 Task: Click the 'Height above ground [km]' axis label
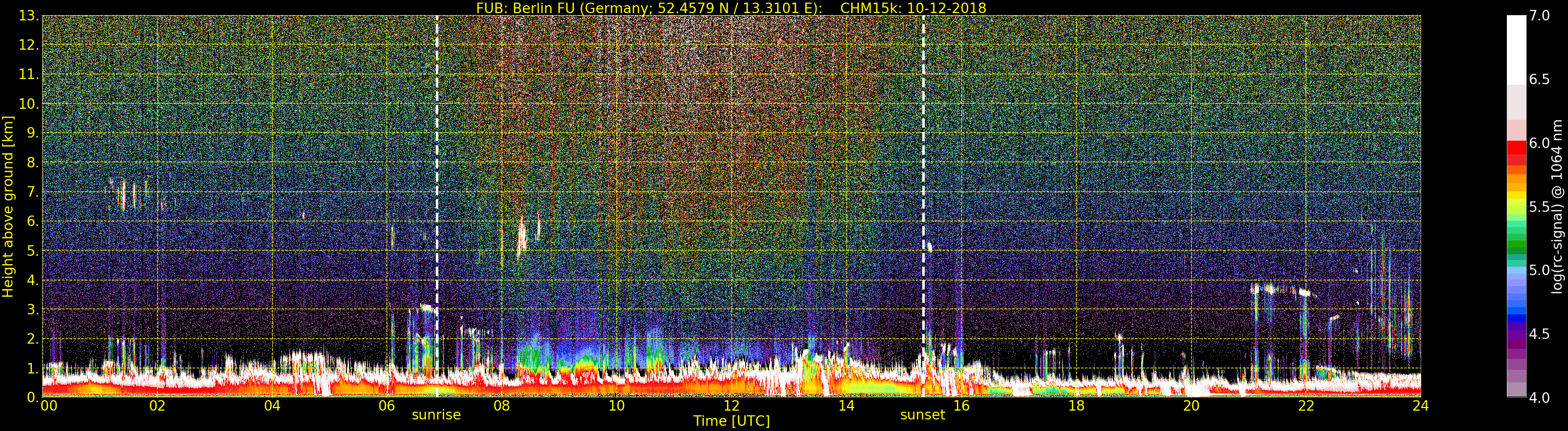coord(8,206)
